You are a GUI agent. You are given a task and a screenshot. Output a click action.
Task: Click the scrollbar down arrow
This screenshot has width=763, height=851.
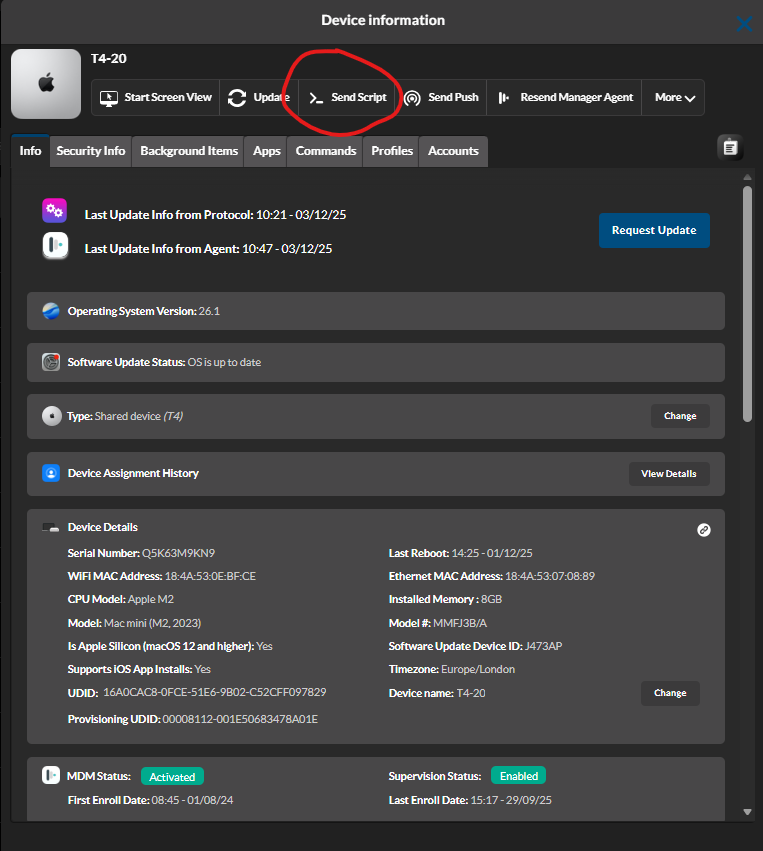747,812
